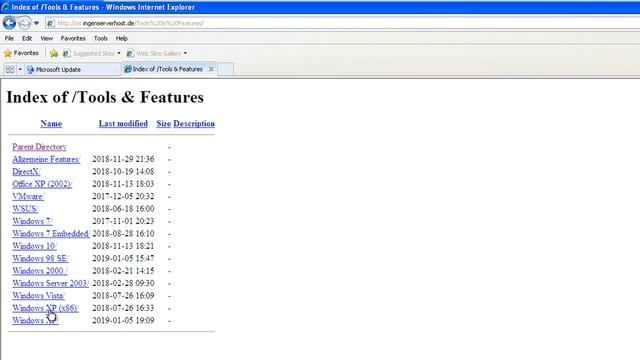Viewport: 640px width, 360px height.
Task: Open the Windows Vista folder link
Action: (x=38, y=296)
